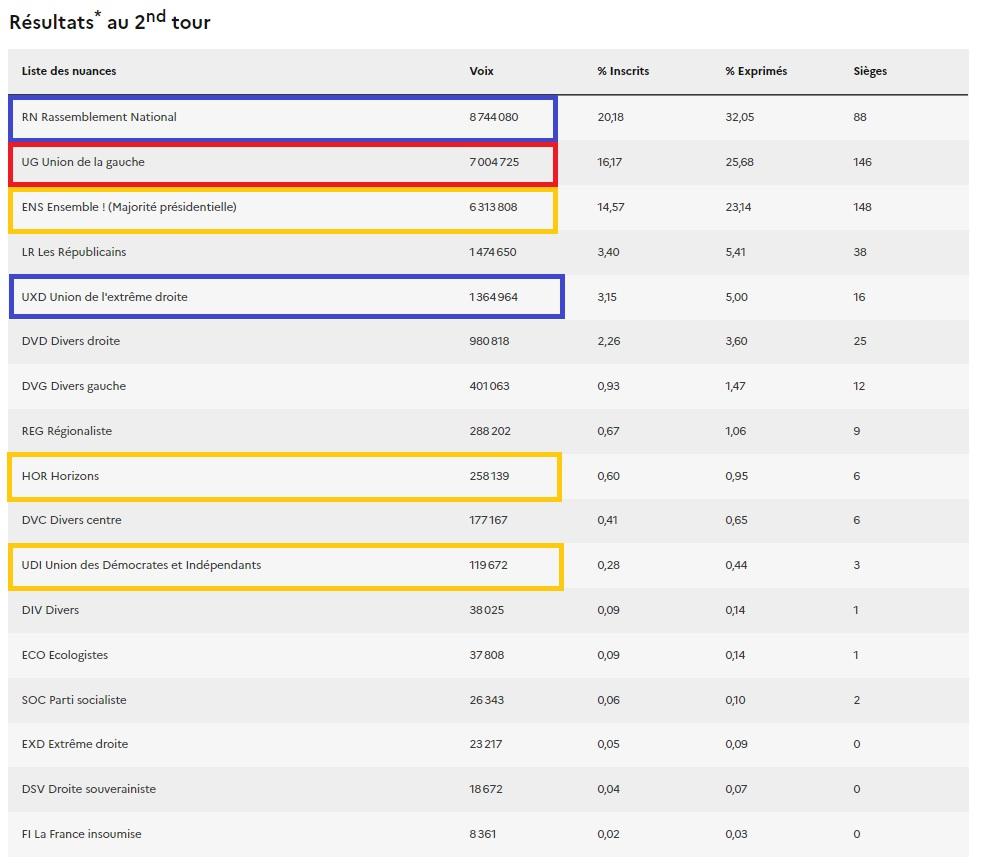Click the "Liste des nuances" column header
The width and height of the screenshot is (982, 868).
[x=69, y=71]
